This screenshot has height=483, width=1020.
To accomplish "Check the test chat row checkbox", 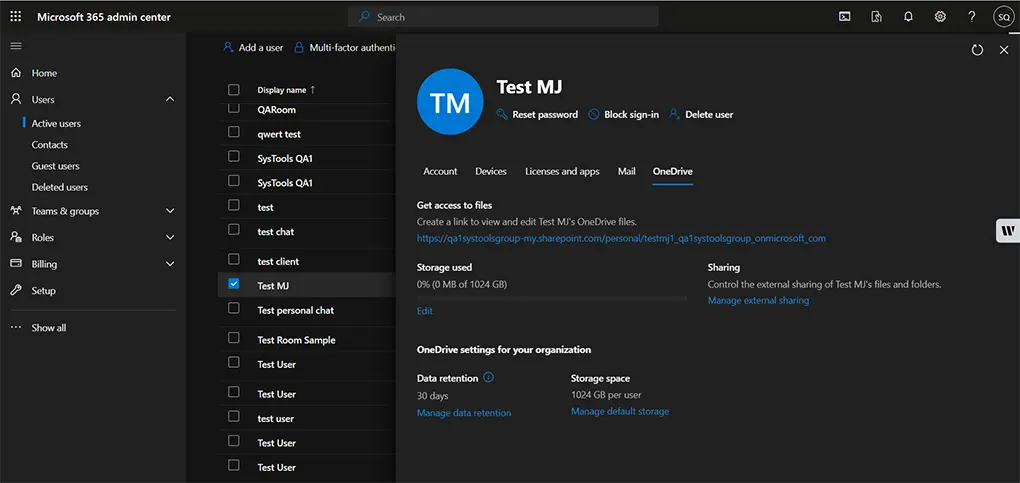I will tap(234, 229).
